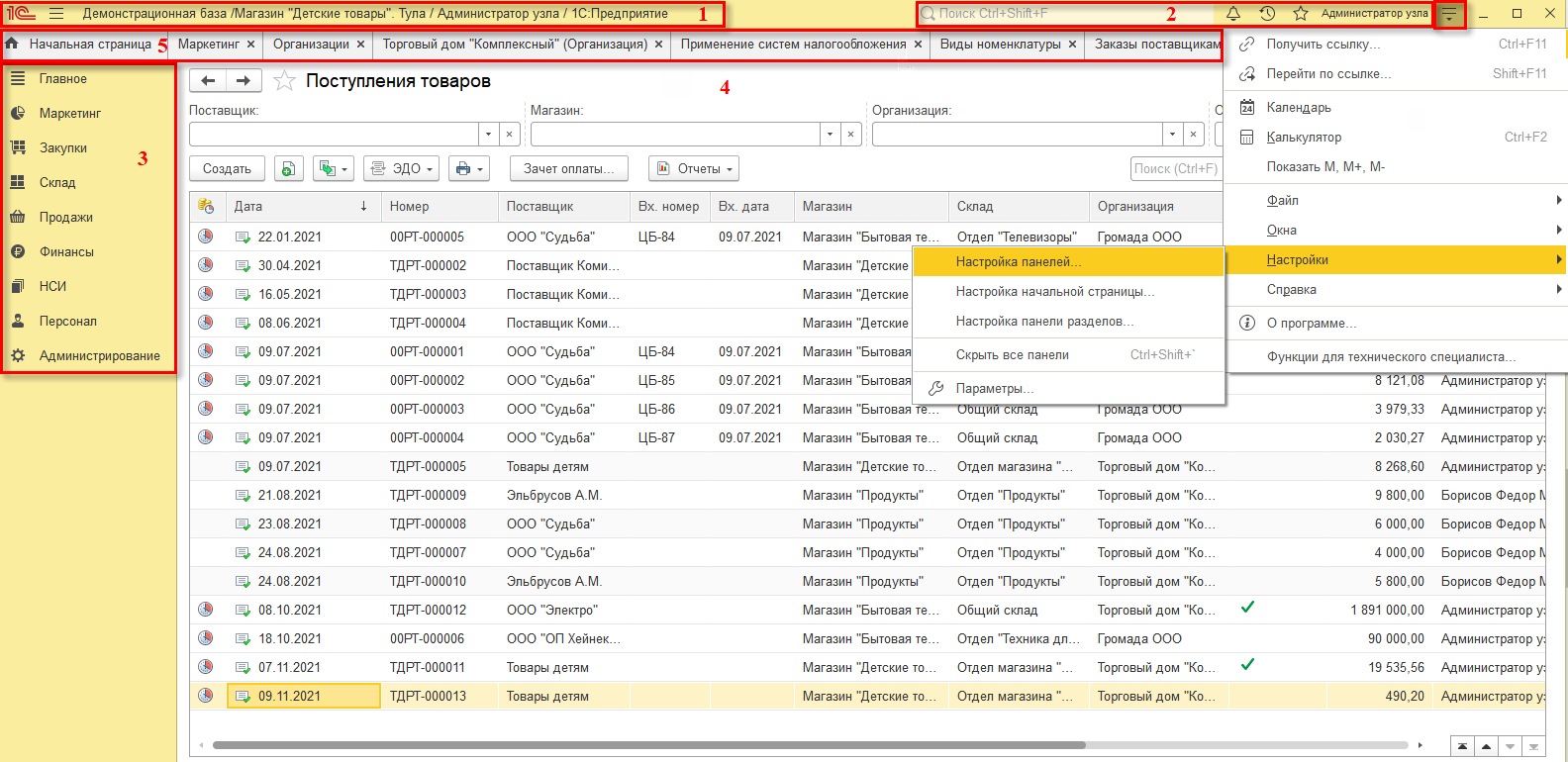
Task: Open О программе info item
Action: (x=1396, y=324)
